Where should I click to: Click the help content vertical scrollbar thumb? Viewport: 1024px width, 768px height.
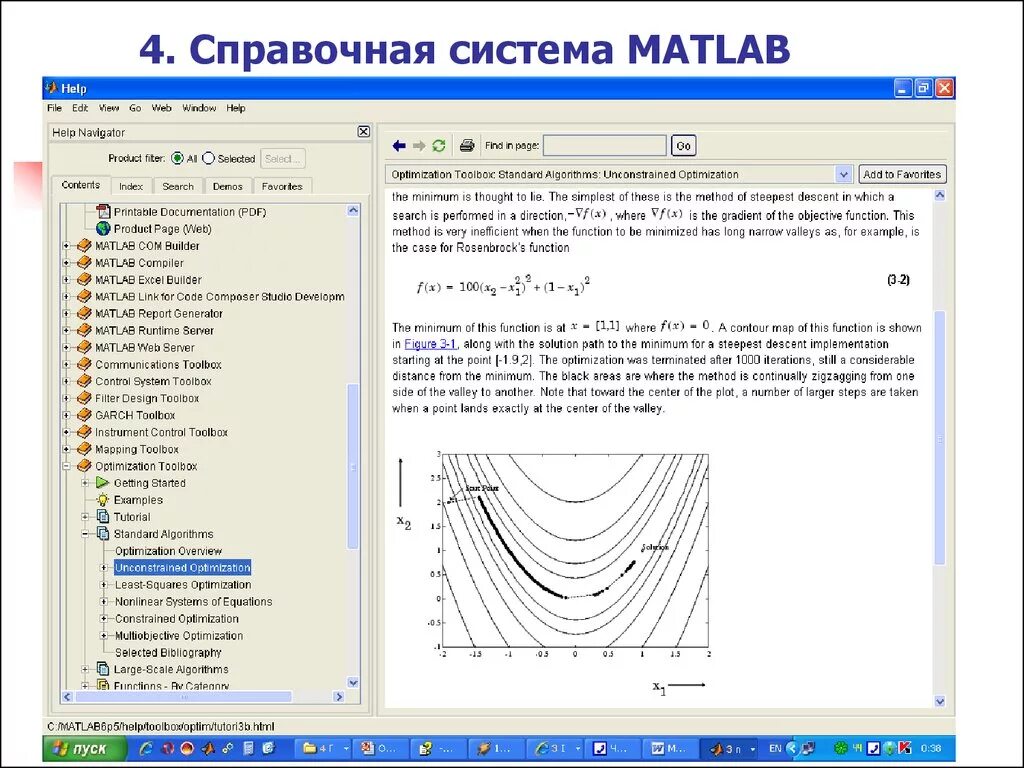940,438
